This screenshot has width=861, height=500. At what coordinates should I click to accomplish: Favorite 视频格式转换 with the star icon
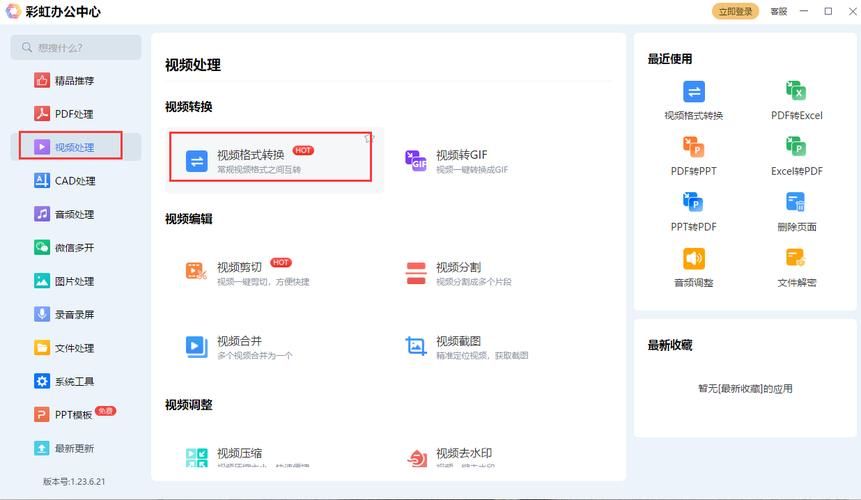point(368,138)
